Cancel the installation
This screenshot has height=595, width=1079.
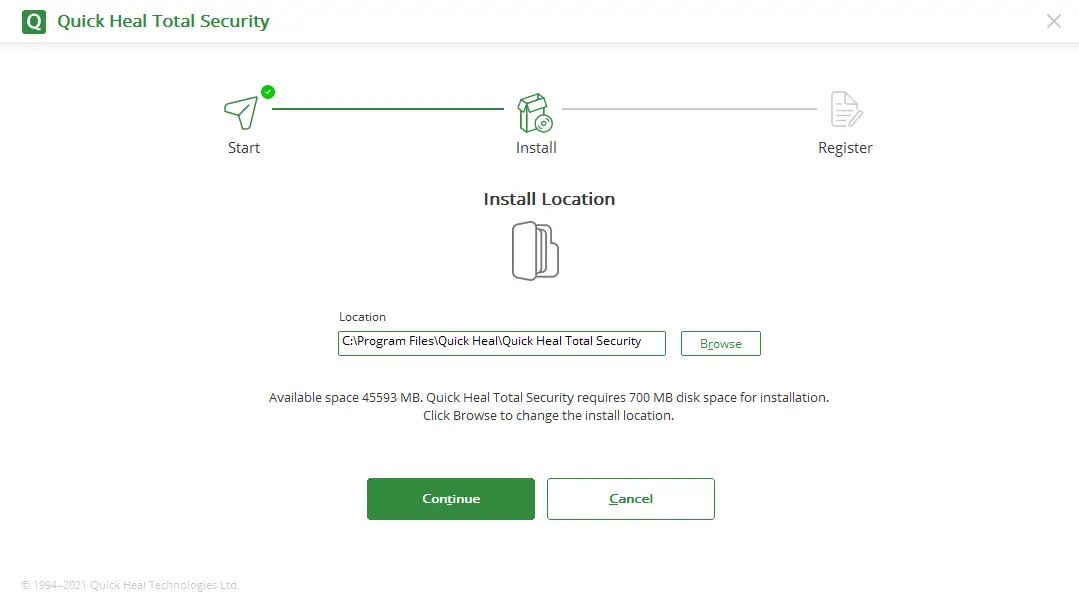click(630, 499)
